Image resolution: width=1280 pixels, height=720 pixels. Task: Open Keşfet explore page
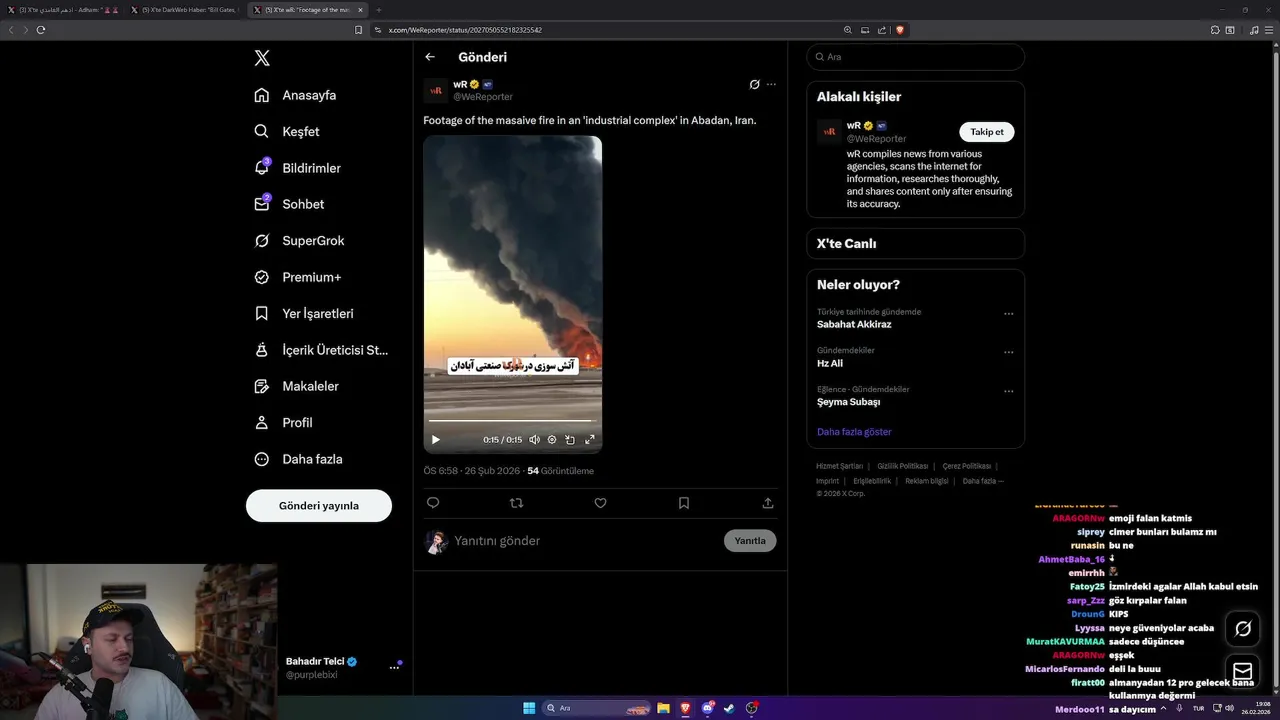click(x=287, y=131)
